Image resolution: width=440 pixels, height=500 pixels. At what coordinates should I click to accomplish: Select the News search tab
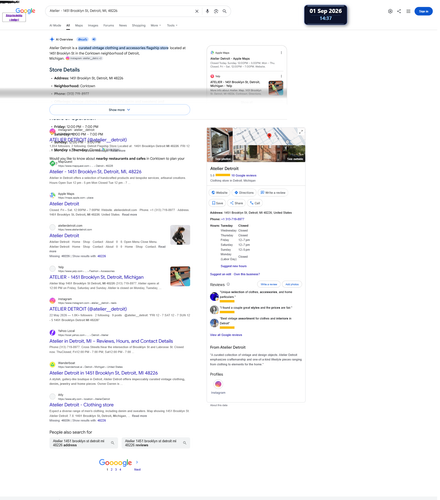[x=123, y=25]
